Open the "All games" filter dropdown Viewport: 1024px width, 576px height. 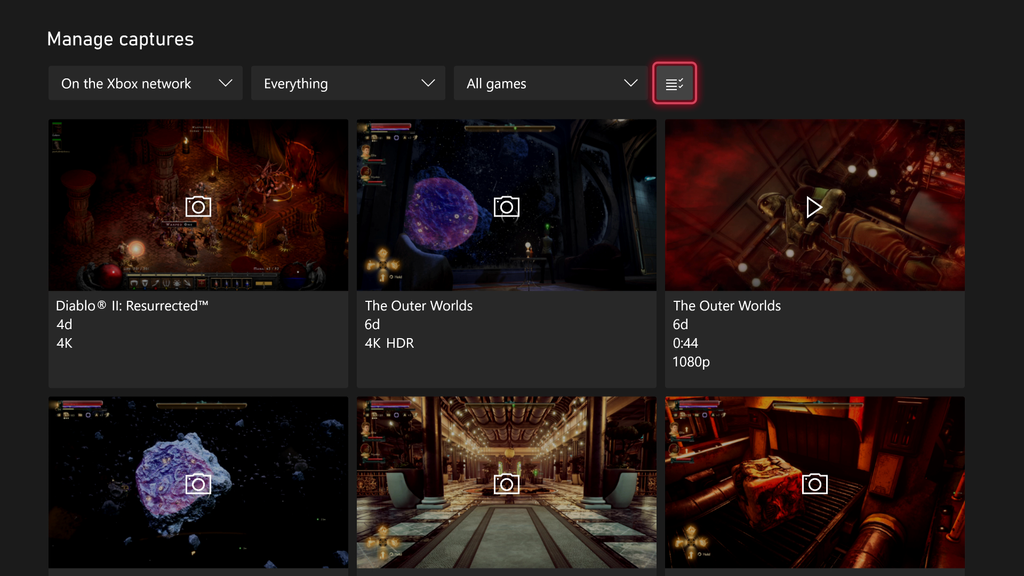551,83
